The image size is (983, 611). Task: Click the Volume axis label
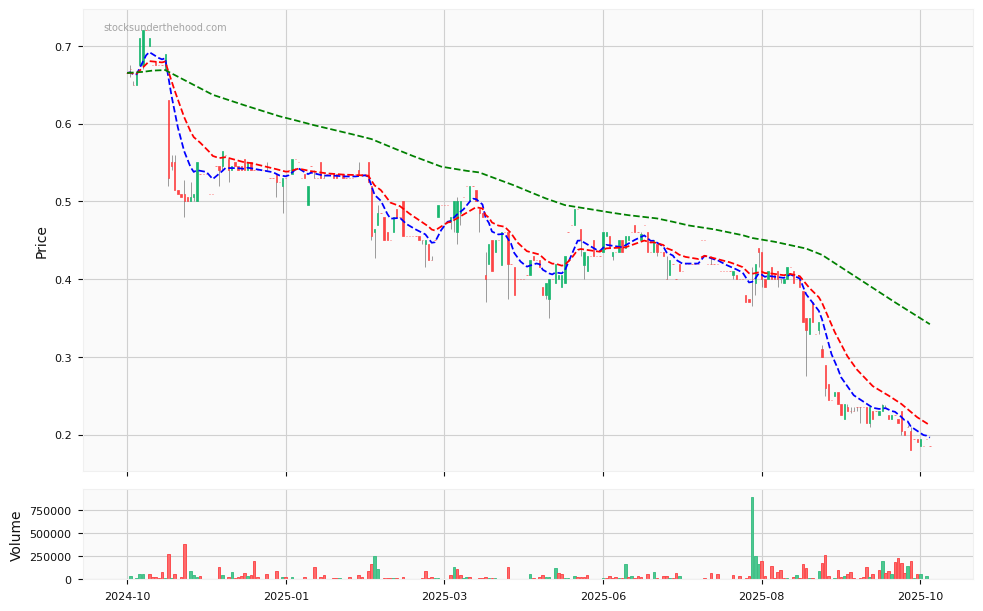click(x=16, y=536)
